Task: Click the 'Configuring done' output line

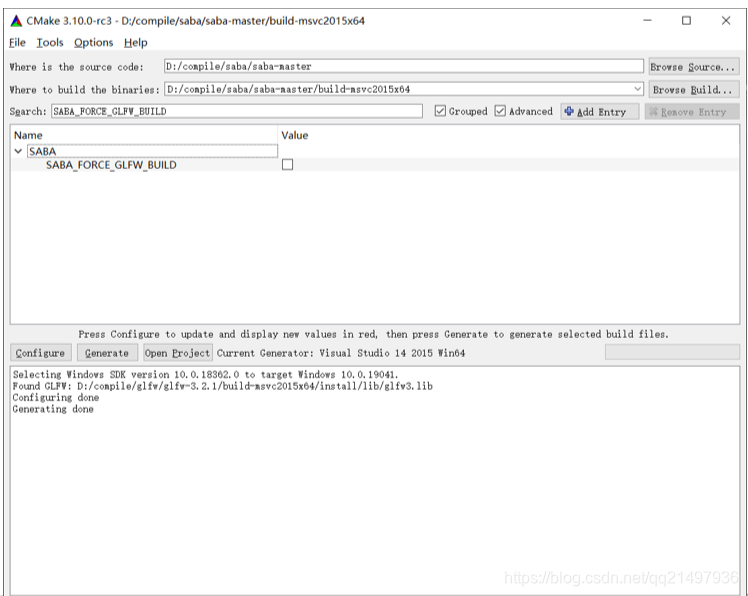Action: [56, 397]
